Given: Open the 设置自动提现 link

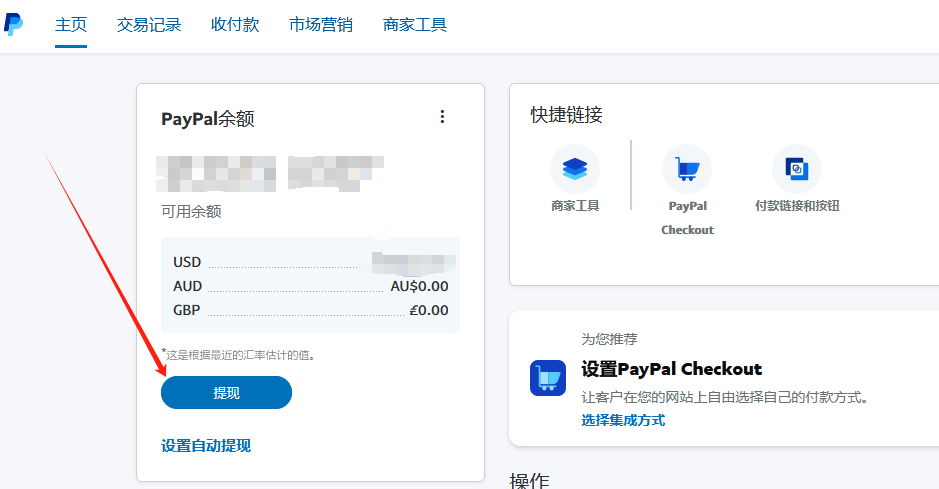Looking at the screenshot, I should (x=206, y=446).
